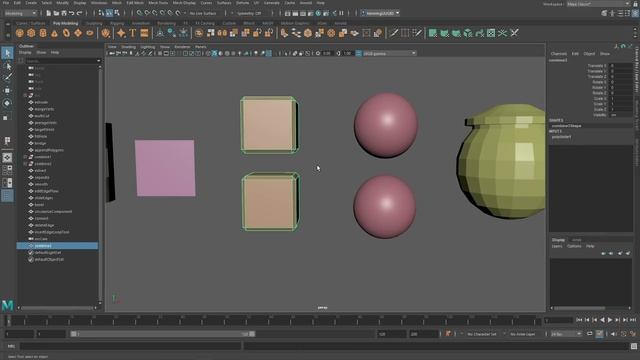This screenshot has height=360, width=640.
Task: Toggle sRGB gamma color management button
Action: pos(358,53)
